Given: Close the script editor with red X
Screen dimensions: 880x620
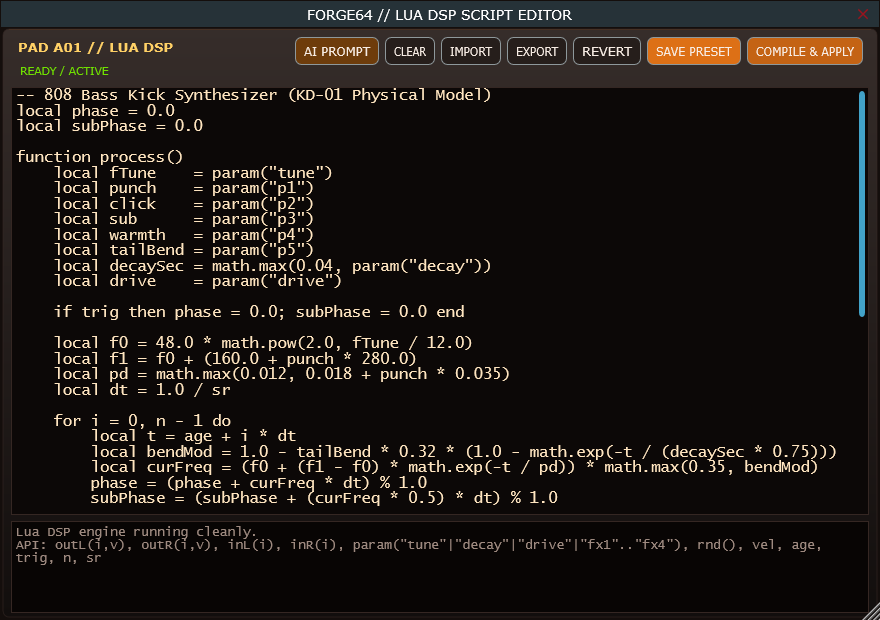Looking at the screenshot, I should pyautogui.click(x=863, y=15).
